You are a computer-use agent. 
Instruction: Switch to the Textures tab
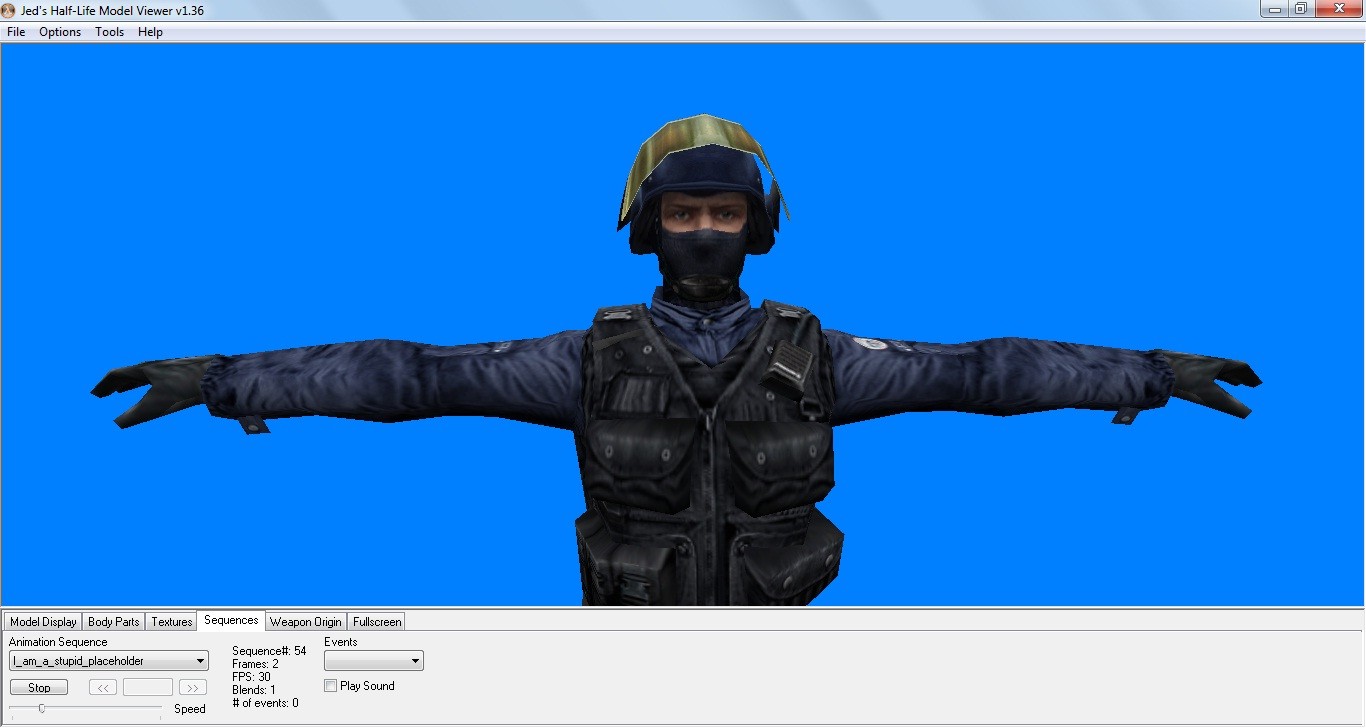[170, 621]
